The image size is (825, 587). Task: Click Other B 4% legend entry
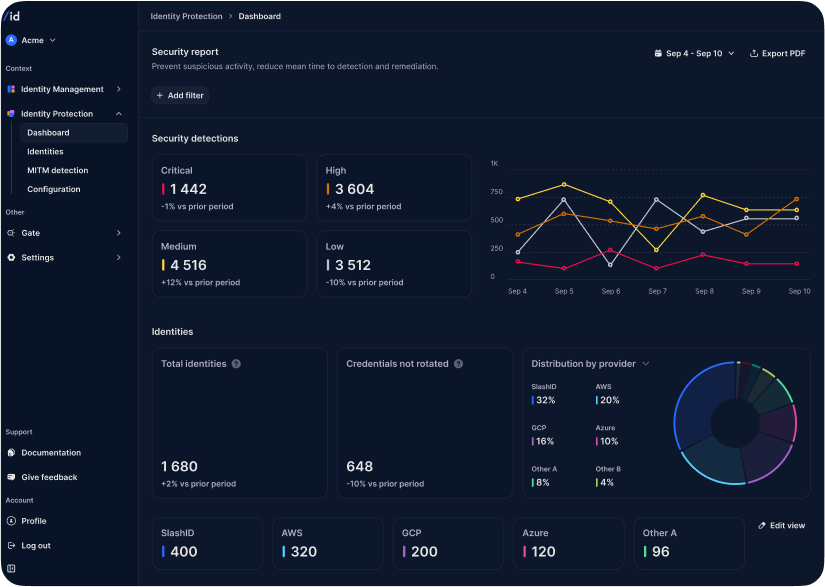click(608, 476)
